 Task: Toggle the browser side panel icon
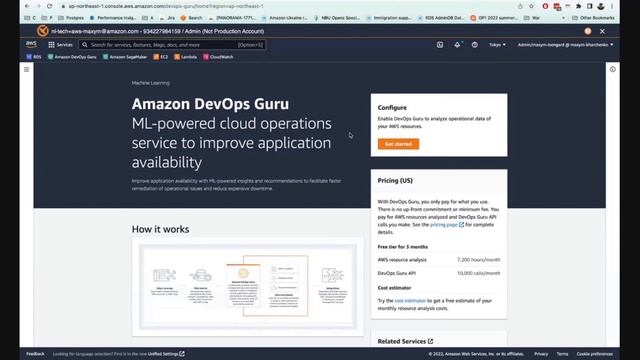click(589, 6)
